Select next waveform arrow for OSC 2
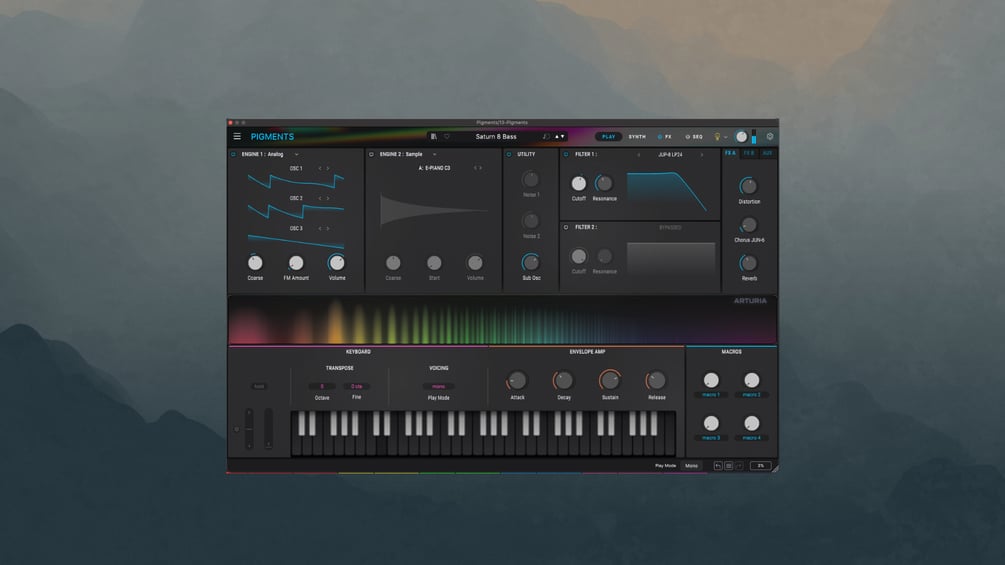Viewport: 1005px width, 565px height. [328, 199]
